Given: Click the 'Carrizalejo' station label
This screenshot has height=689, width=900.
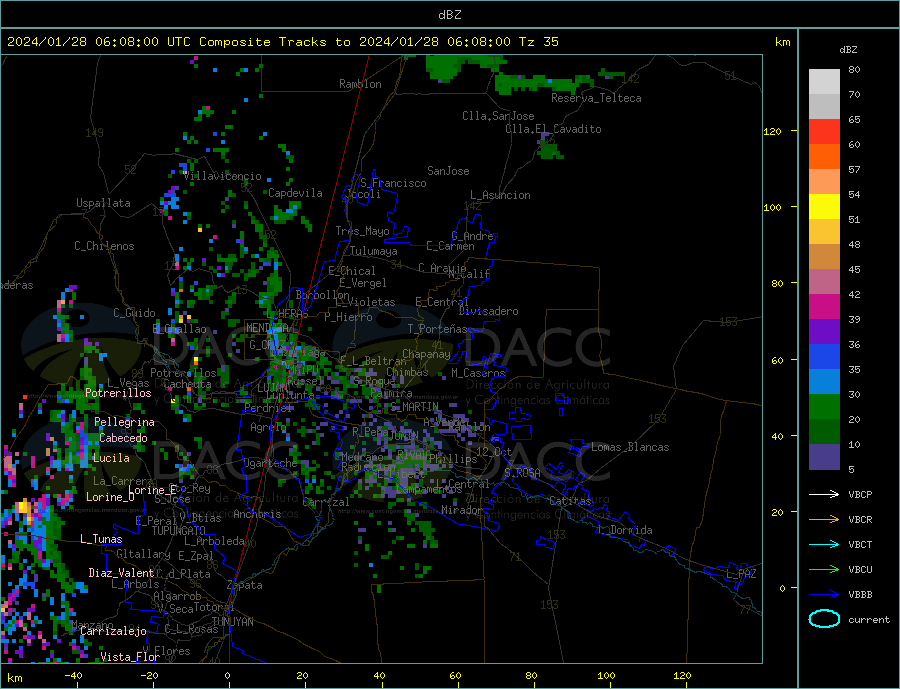Looking at the screenshot, I should pyautogui.click(x=113, y=632).
